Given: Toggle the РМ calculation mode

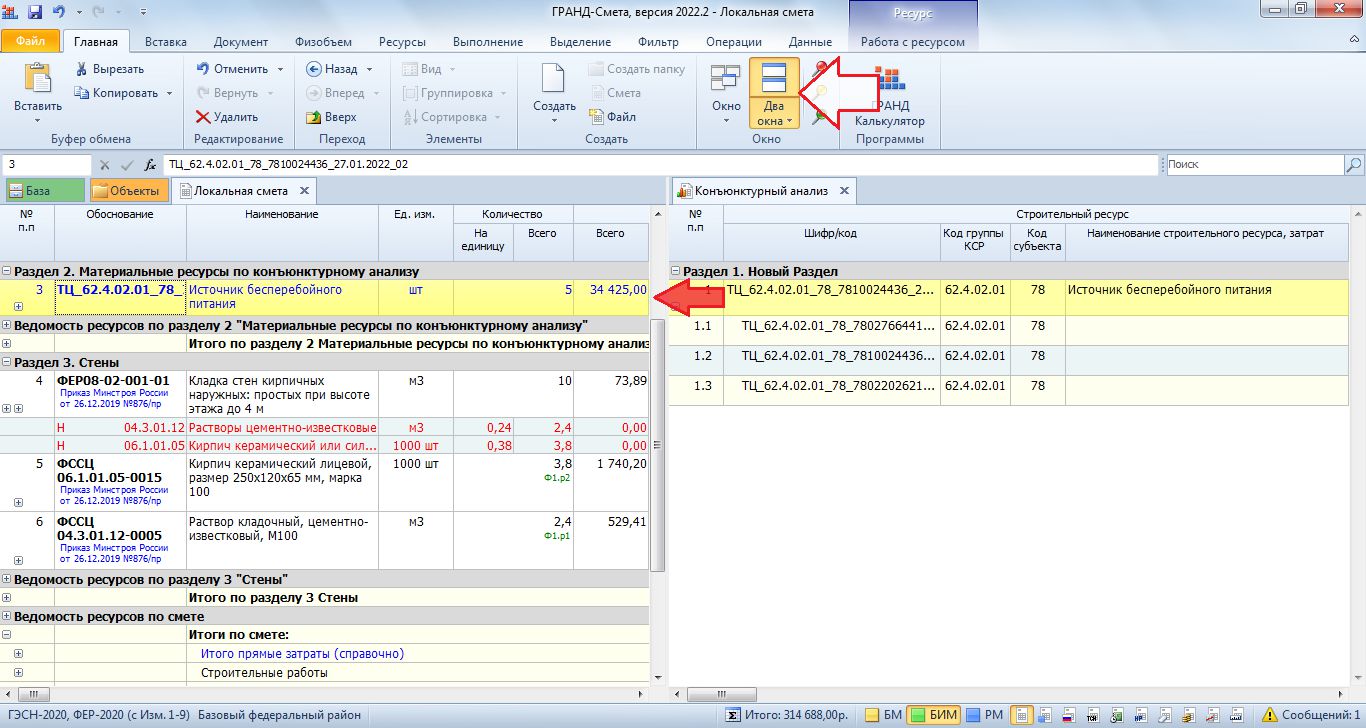Looking at the screenshot, I should (985, 715).
